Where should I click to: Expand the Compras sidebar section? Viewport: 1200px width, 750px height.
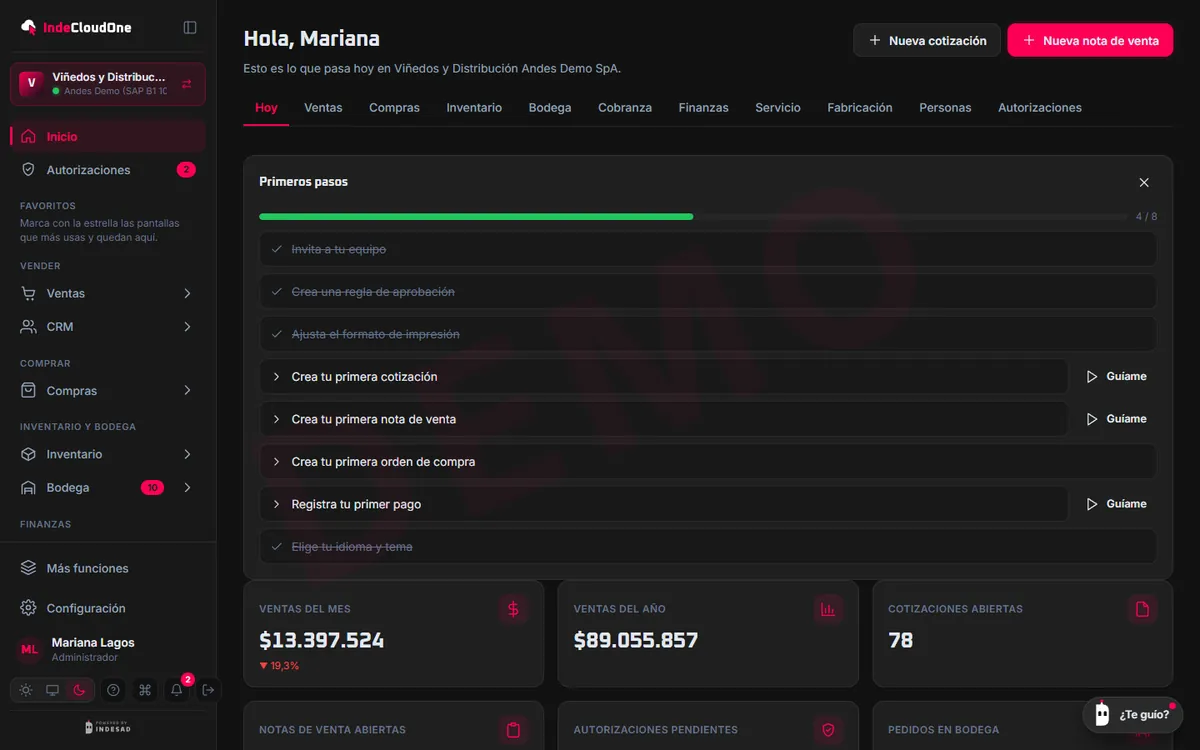click(x=108, y=391)
